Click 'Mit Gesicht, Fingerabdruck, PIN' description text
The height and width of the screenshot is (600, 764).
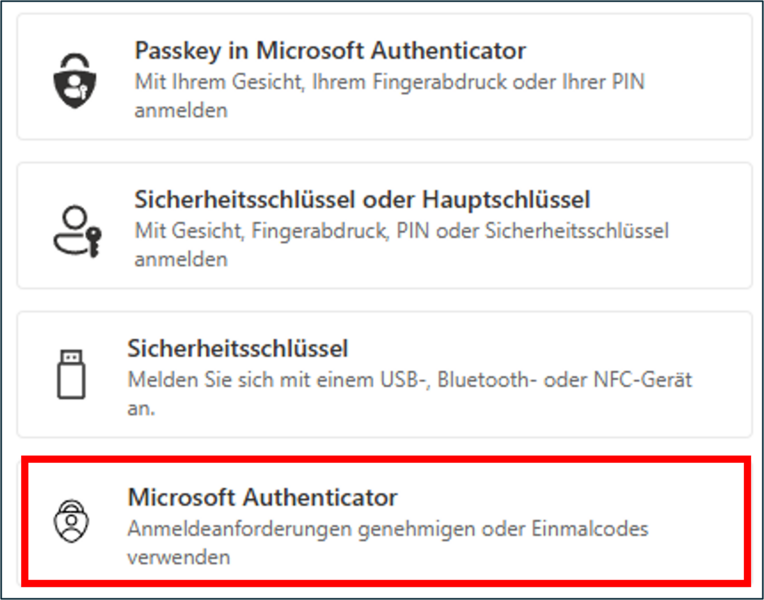402,231
